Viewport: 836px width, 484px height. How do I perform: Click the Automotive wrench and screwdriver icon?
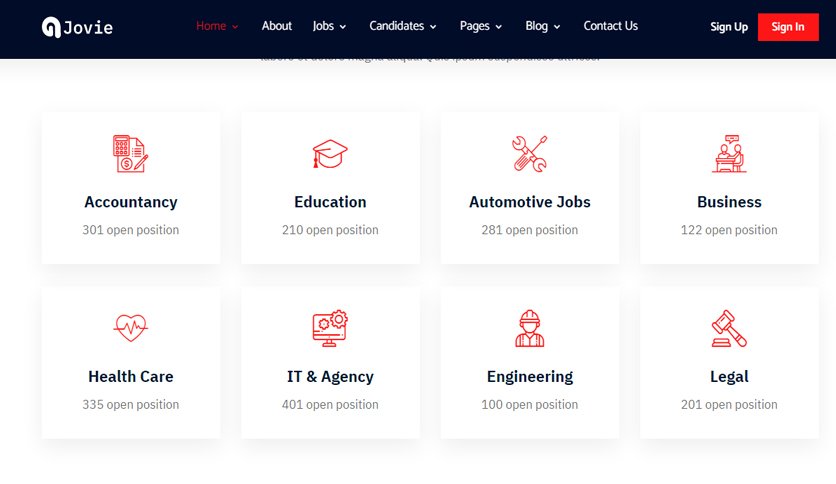pyautogui.click(x=529, y=154)
